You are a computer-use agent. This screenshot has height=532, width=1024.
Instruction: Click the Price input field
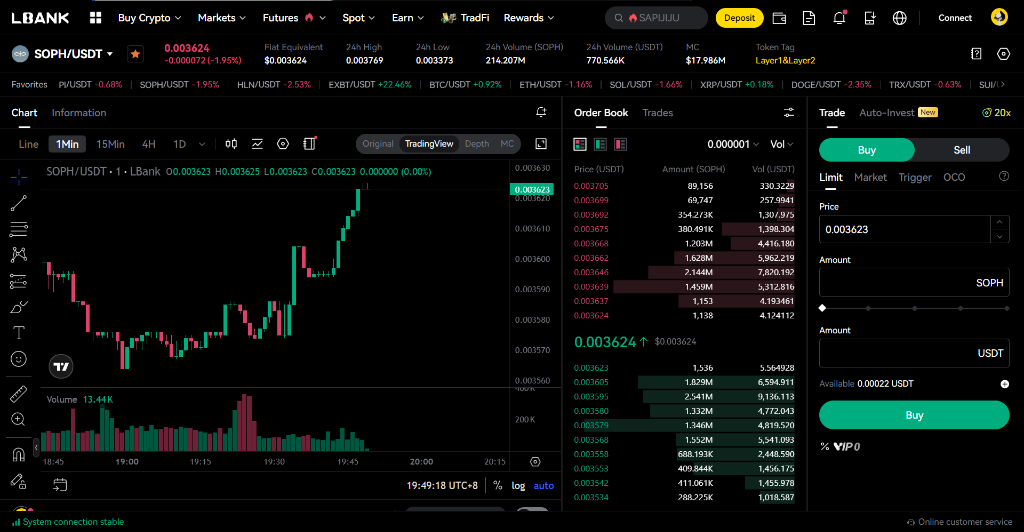[904, 229]
